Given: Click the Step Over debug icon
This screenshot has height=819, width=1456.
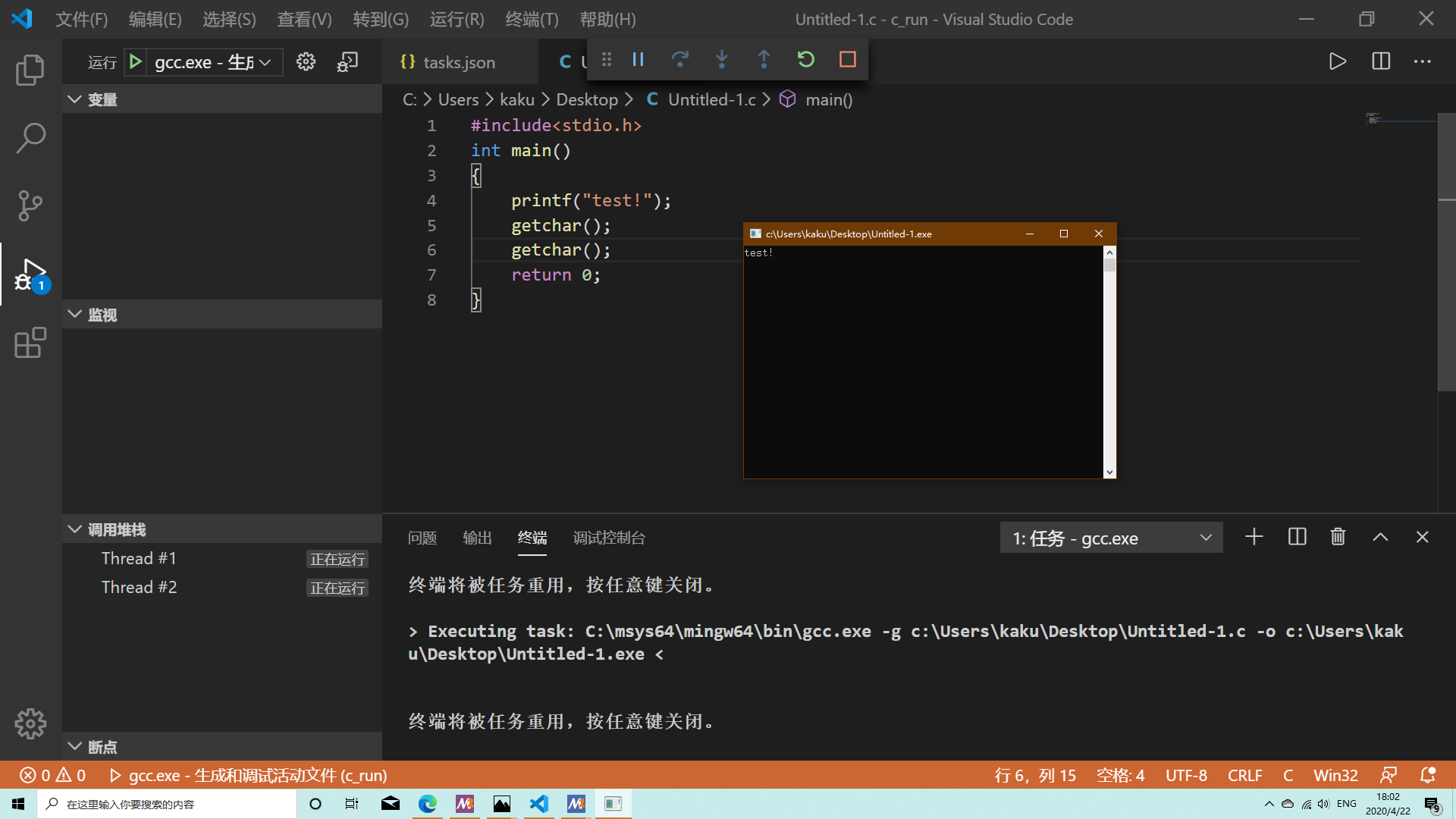Looking at the screenshot, I should tap(680, 59).
